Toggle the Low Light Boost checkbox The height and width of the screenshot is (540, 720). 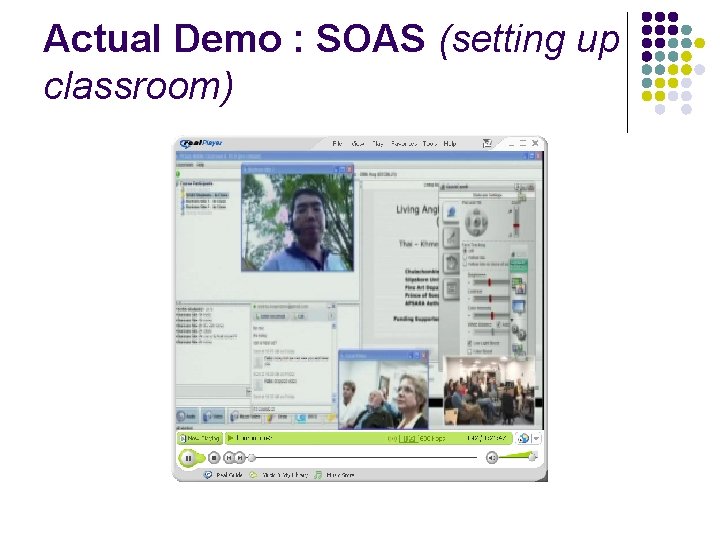coord(470,343)
